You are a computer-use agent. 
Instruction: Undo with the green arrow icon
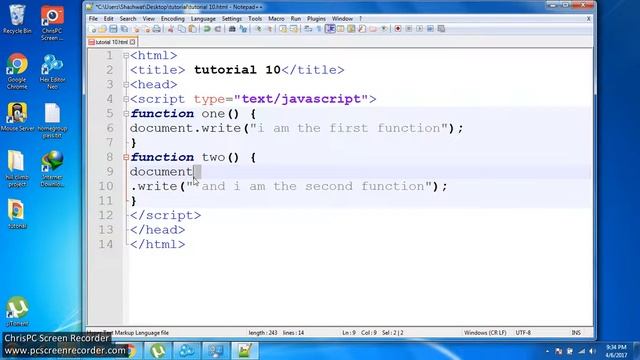(x=207, y=29)
